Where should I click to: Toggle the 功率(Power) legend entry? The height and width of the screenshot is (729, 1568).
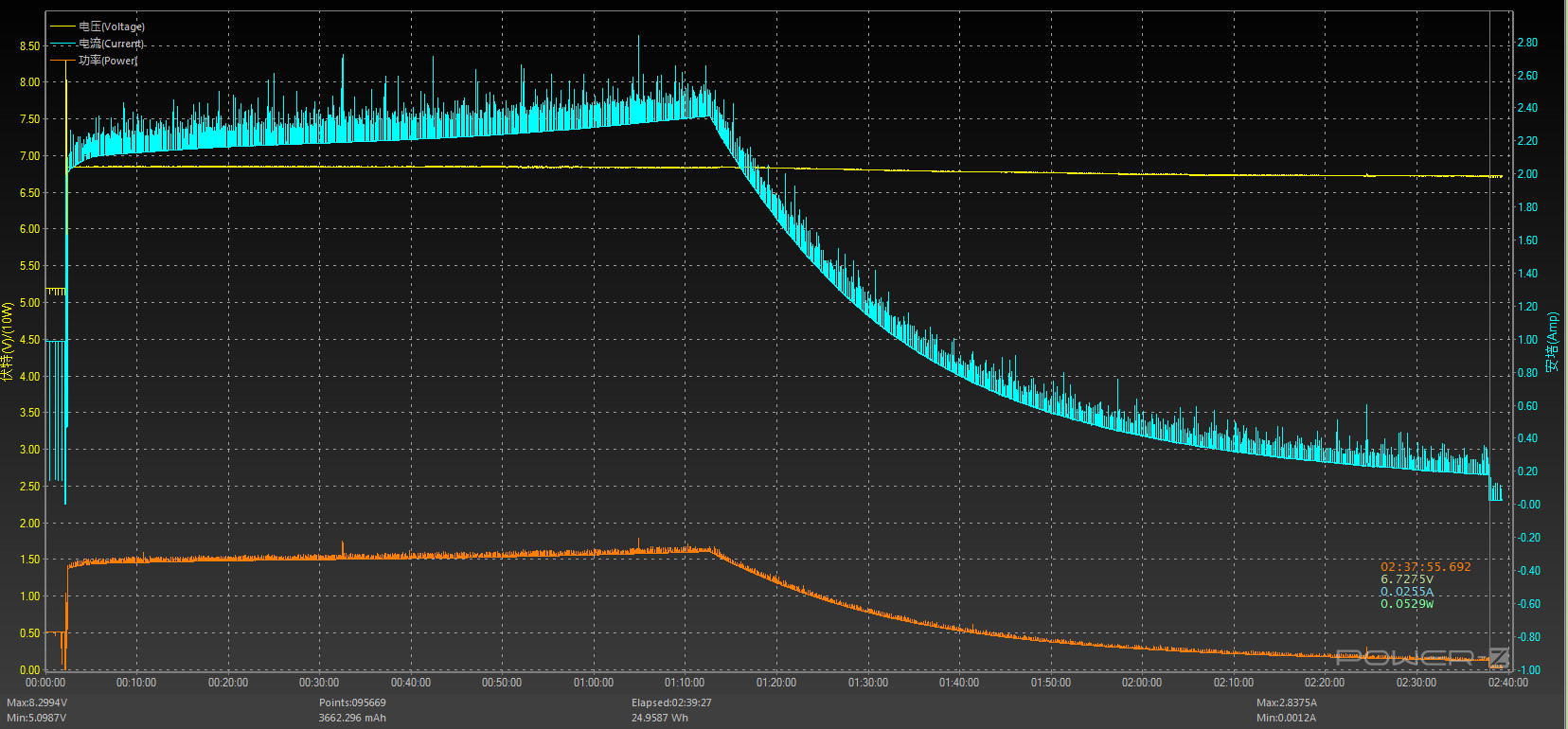[x=107, y=61]
